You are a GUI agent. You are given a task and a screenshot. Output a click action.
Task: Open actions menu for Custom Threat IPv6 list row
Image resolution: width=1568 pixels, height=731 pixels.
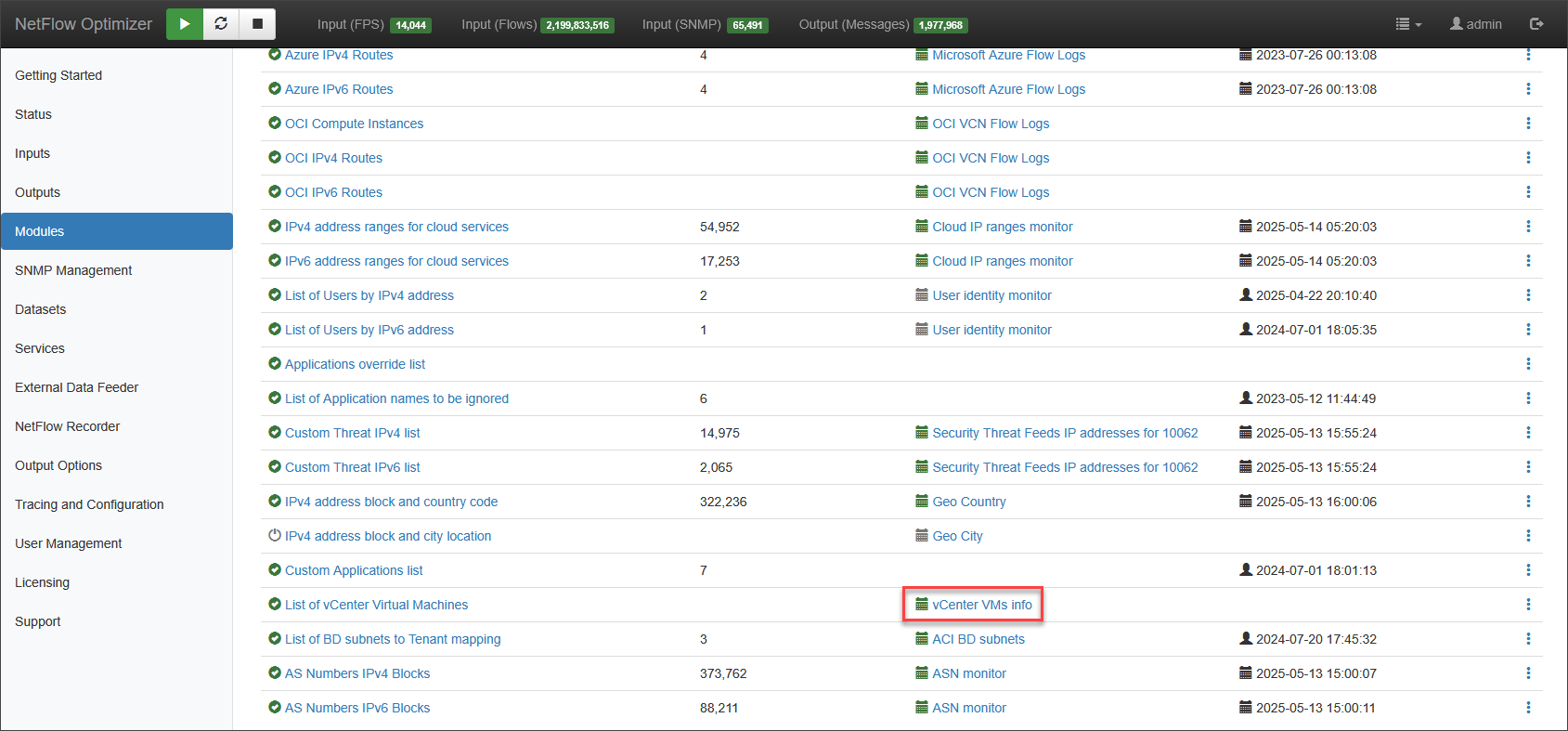[1528, 467]
